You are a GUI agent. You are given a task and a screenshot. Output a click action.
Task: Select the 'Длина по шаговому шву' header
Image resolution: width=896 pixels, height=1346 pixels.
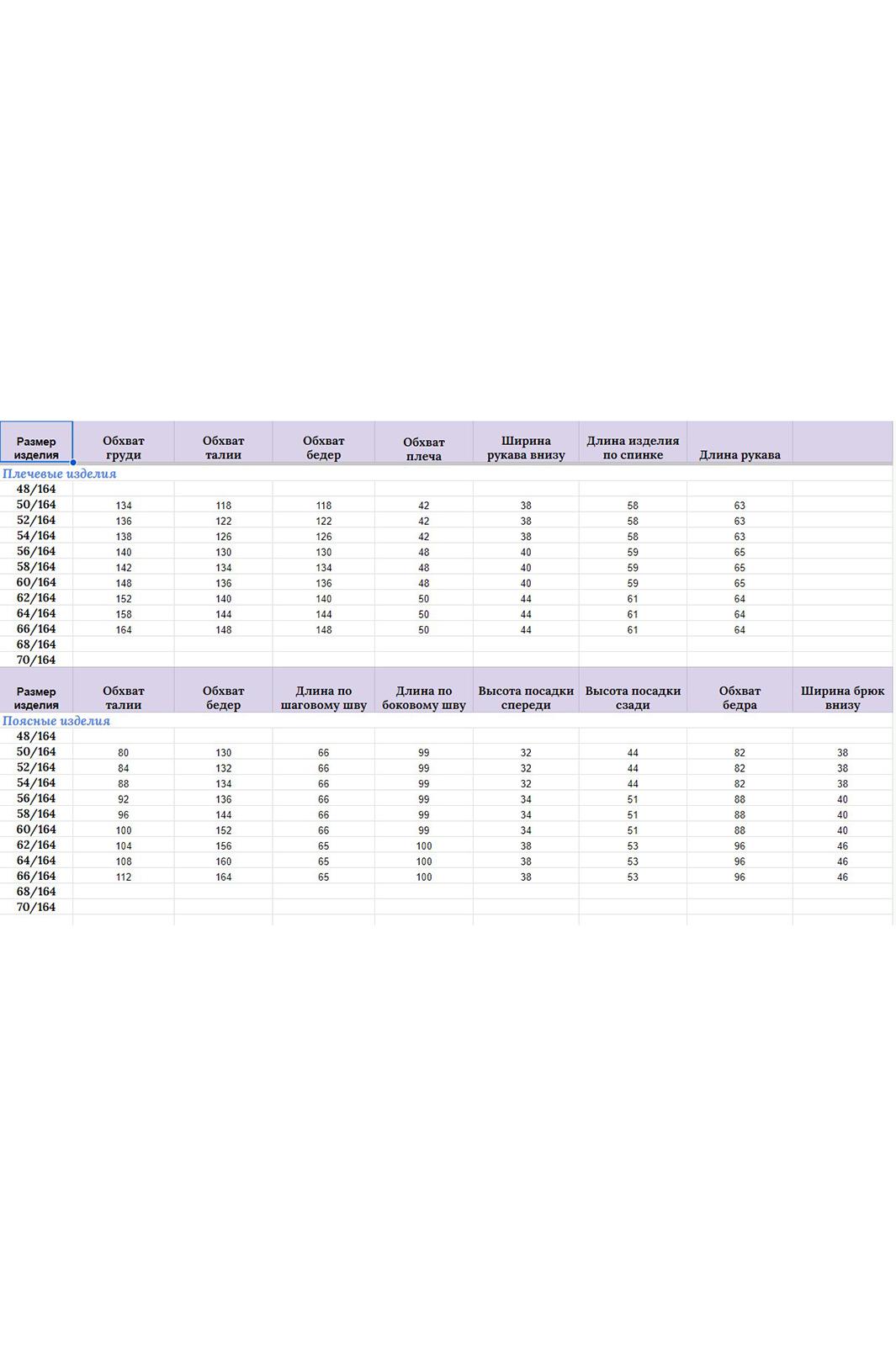coord(324,697)
